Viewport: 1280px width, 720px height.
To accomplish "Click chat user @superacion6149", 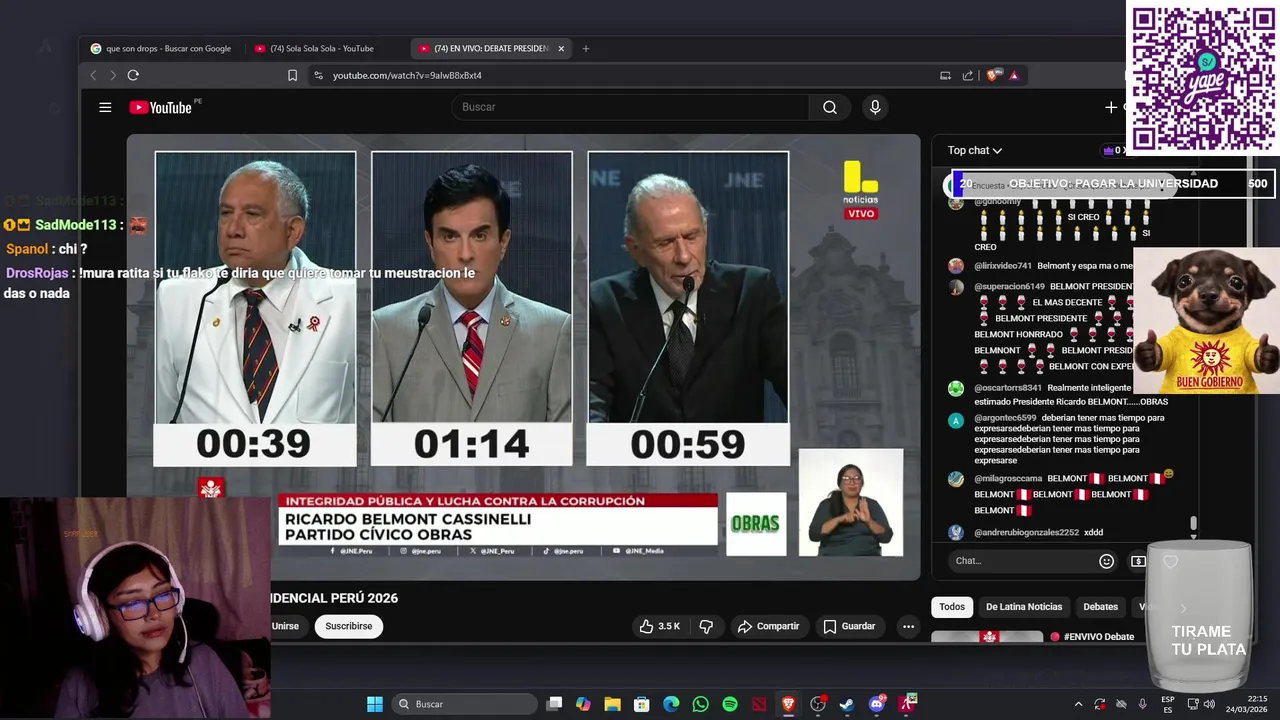I will tap(1009, 286).
